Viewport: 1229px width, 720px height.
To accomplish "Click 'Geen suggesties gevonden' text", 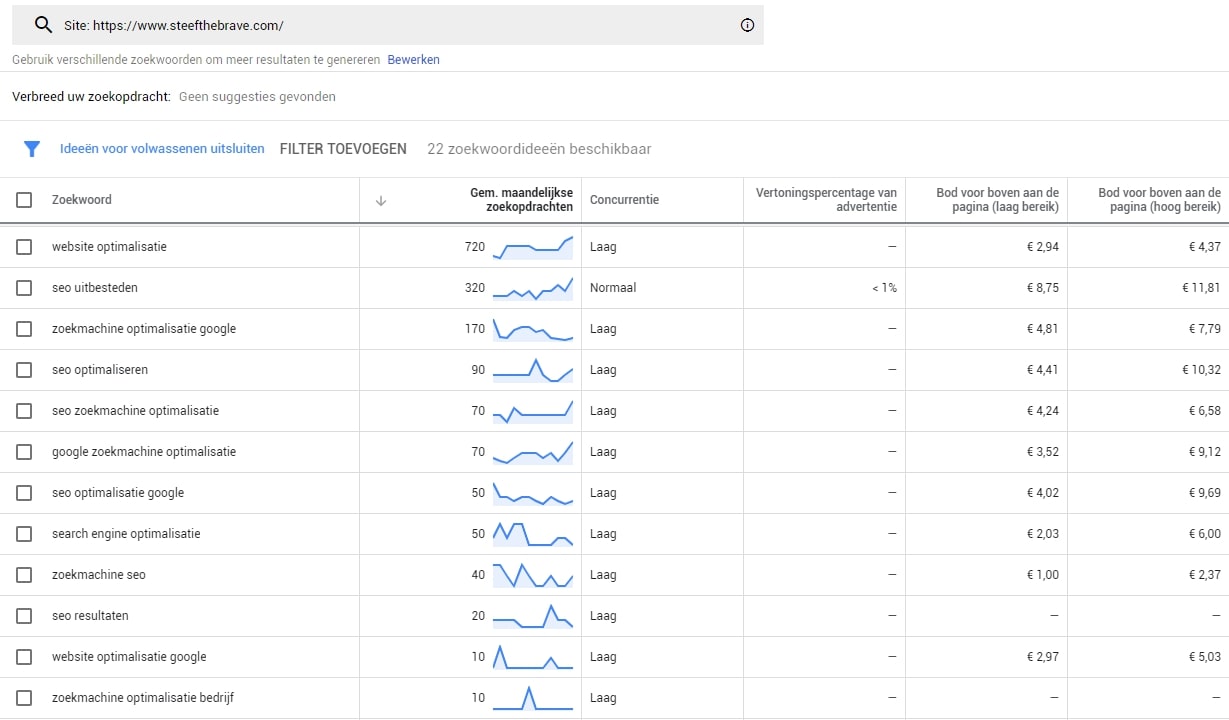I will pos(257,97).
